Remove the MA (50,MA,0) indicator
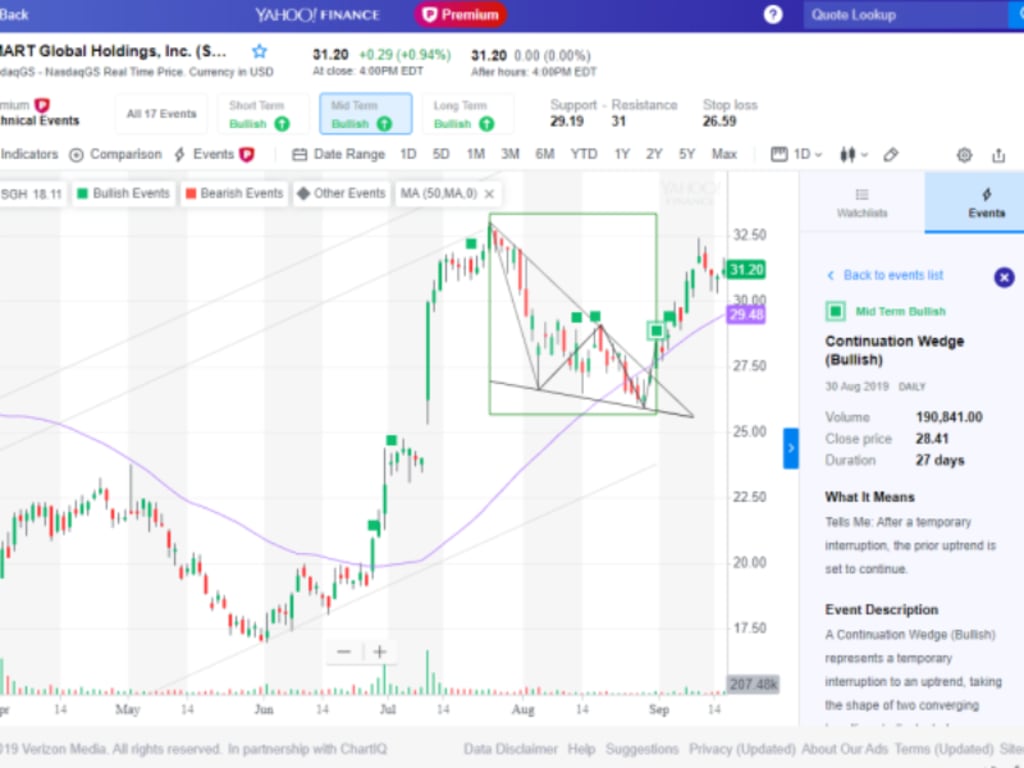 pyautogui.click(x=489, y=193)
